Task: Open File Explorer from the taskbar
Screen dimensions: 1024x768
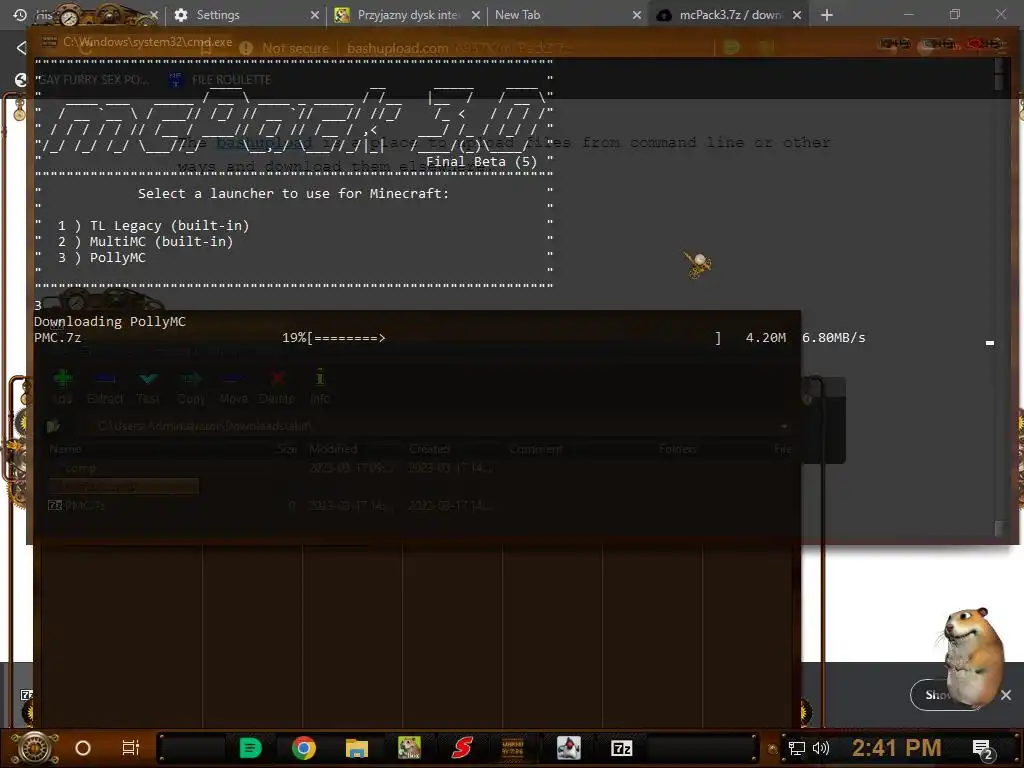Action: coord(357,748)
